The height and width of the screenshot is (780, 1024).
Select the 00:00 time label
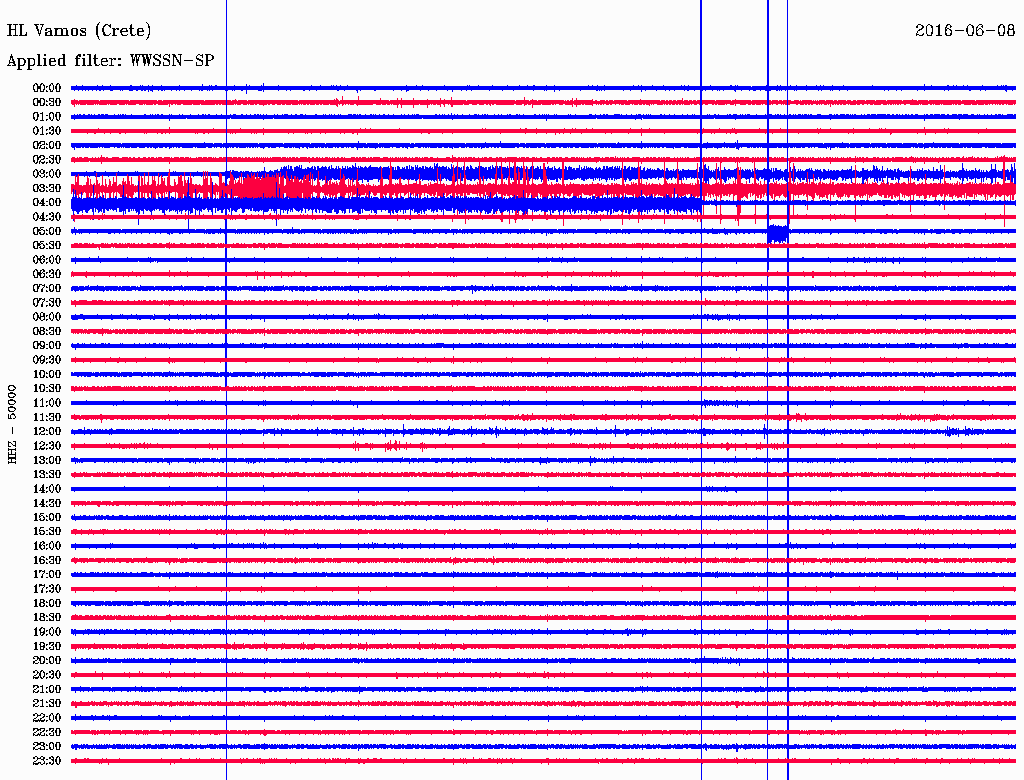point(47,88)
